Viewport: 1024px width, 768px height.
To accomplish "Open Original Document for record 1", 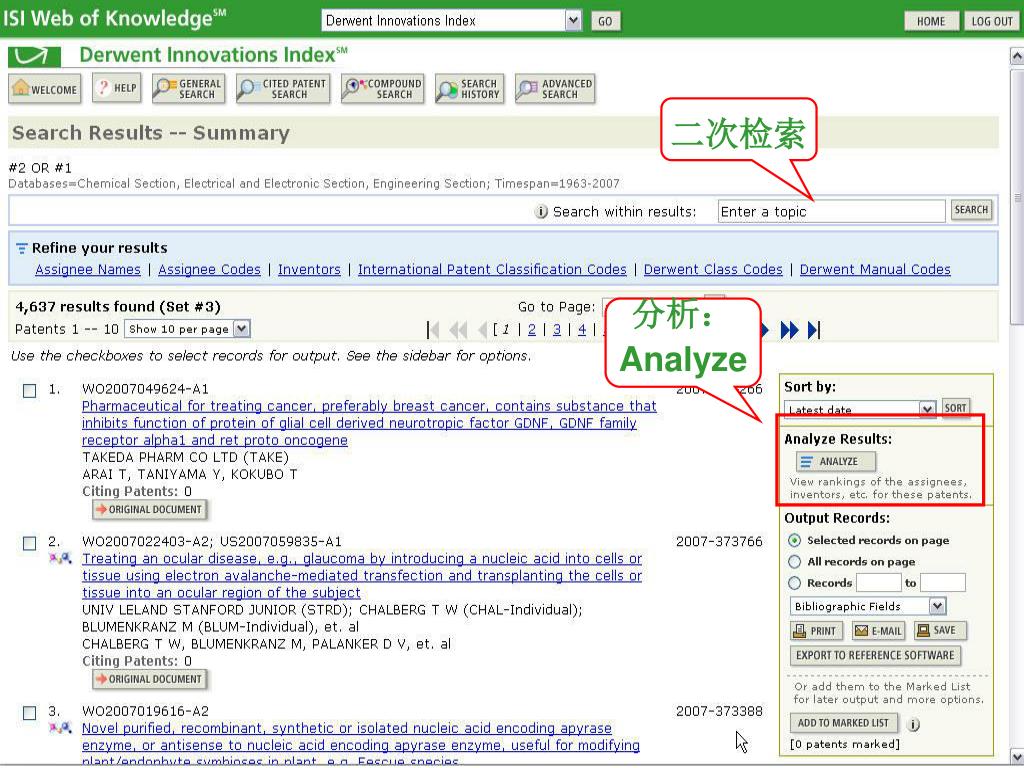I will point(150,509).
